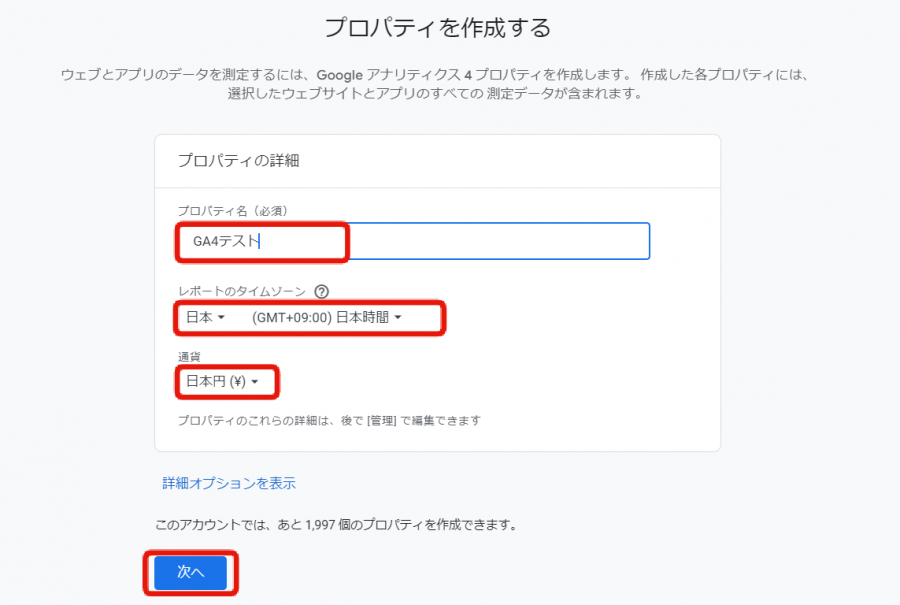Screen dimensions: 900x605
Task: Click the dropdown arrow next to 日本
Action: (222, 316)
